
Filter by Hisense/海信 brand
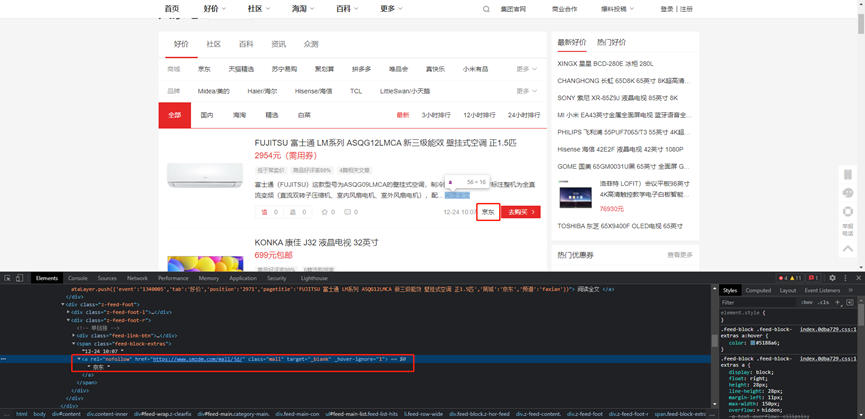(x=313, y=91)
